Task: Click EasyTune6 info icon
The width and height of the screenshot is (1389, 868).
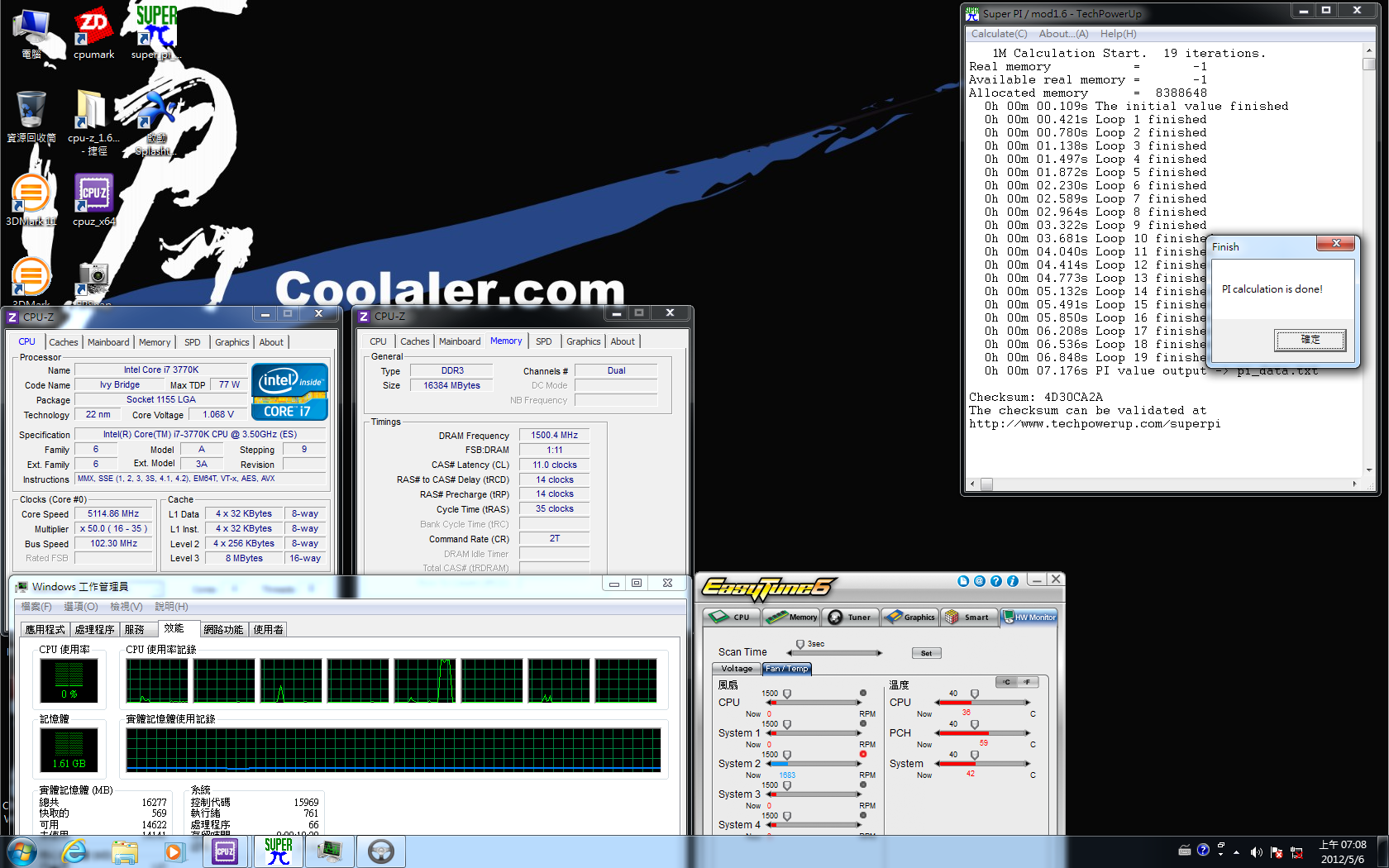Action: 1013,581
